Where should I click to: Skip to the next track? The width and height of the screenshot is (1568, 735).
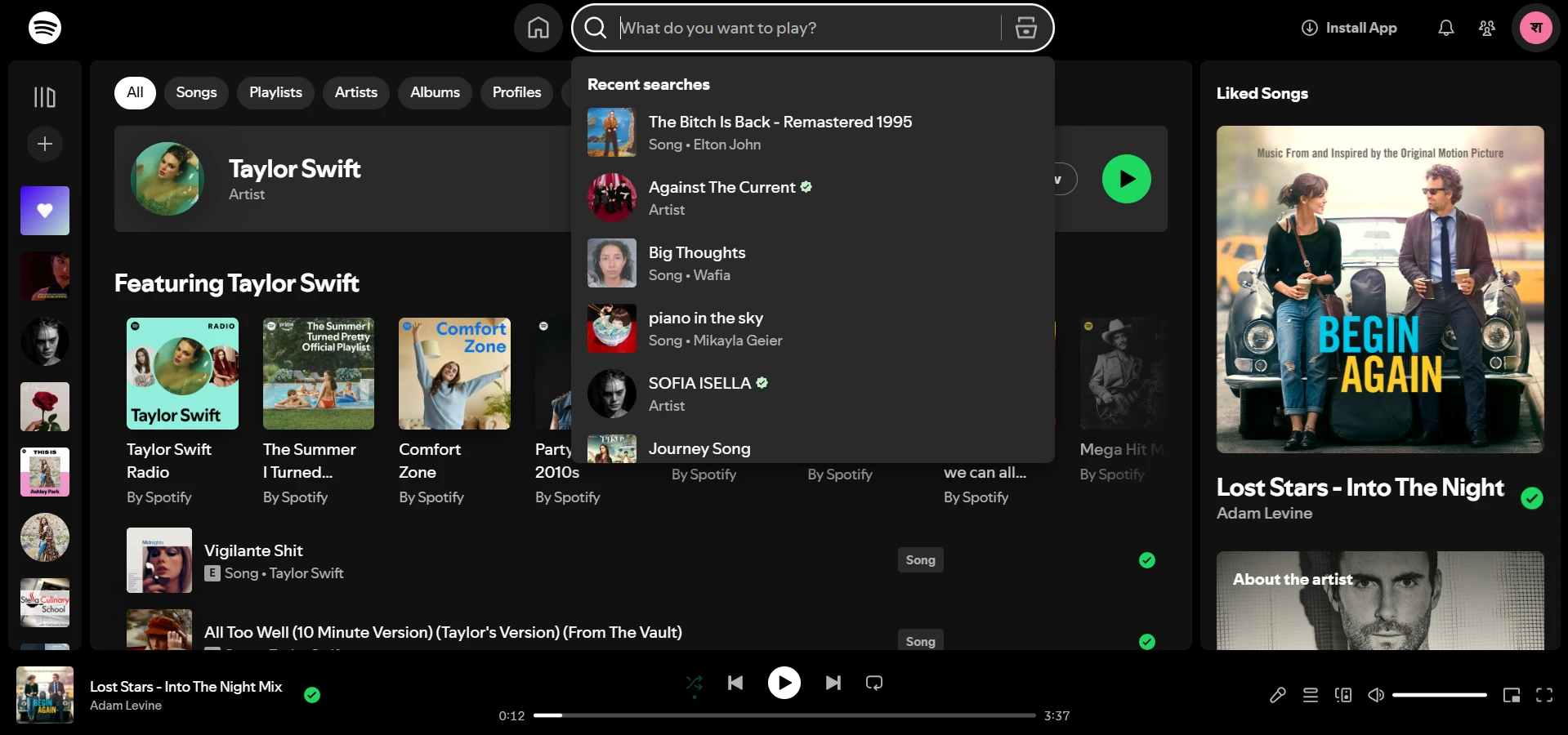833,683
